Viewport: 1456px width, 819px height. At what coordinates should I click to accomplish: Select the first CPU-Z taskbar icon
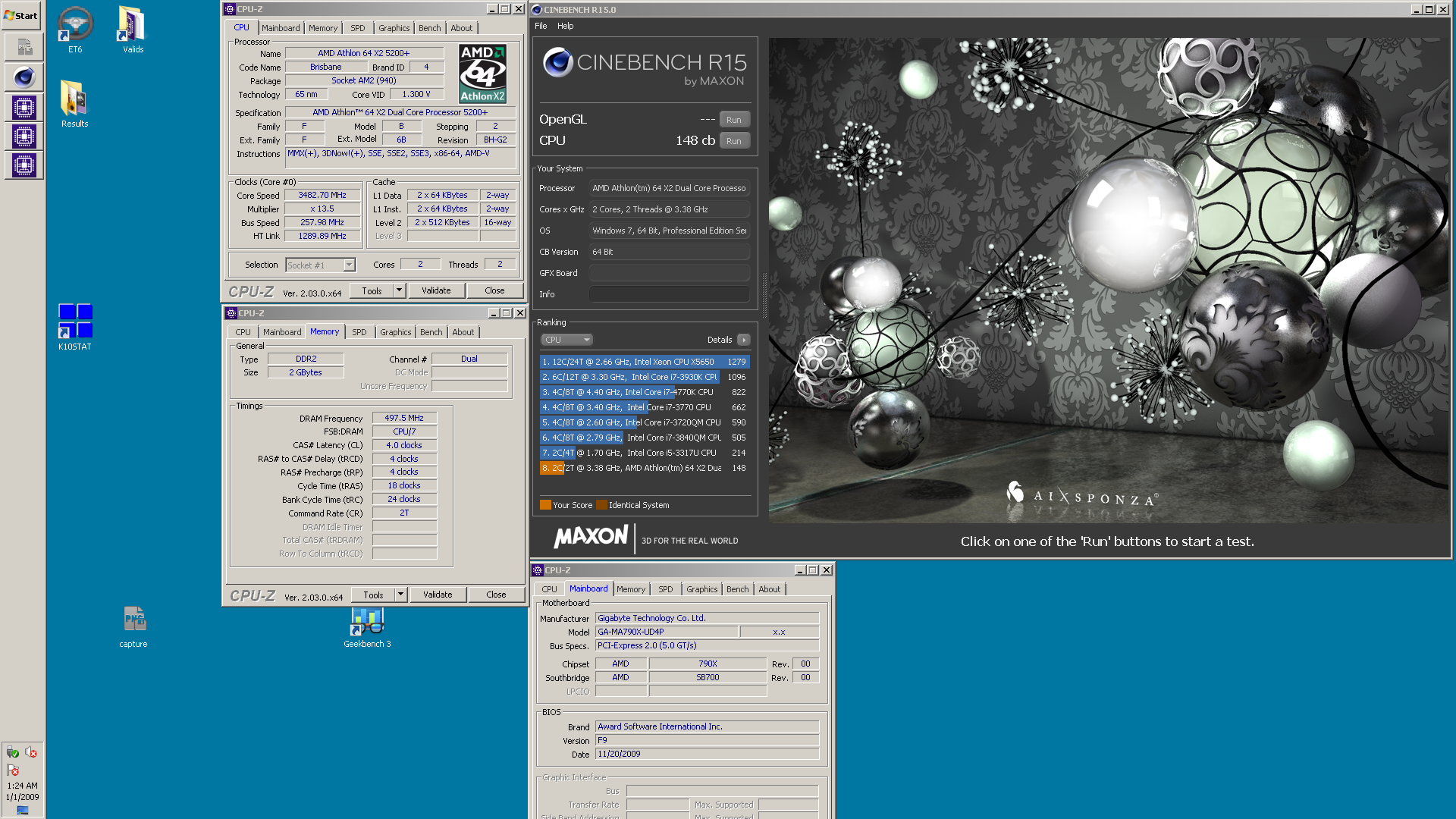point(24,108)
